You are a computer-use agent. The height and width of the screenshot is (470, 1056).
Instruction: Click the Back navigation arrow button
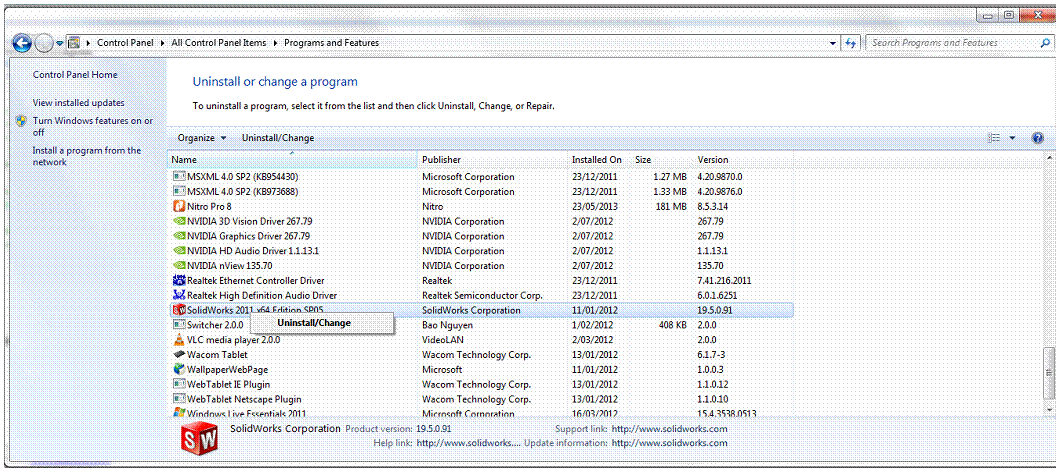(x=22, y=43)
